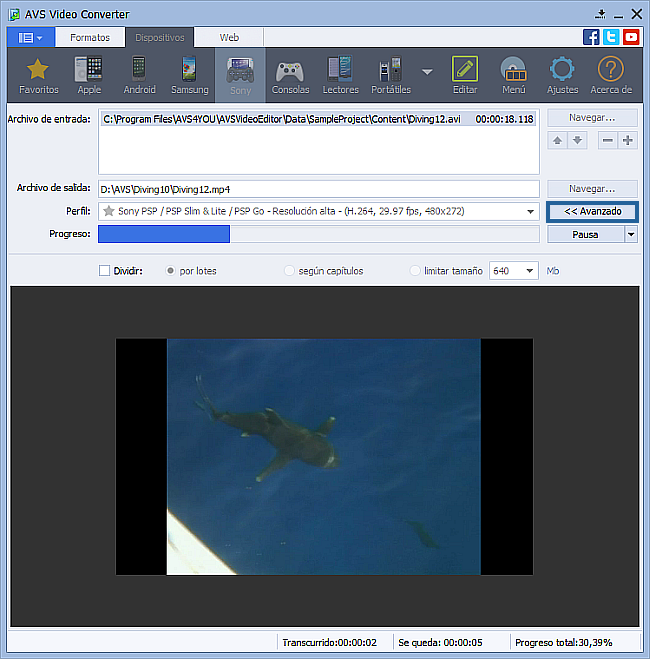650x659 pixels.
Task: Enable the Dividir checkbox
Action: coord(105,270)
